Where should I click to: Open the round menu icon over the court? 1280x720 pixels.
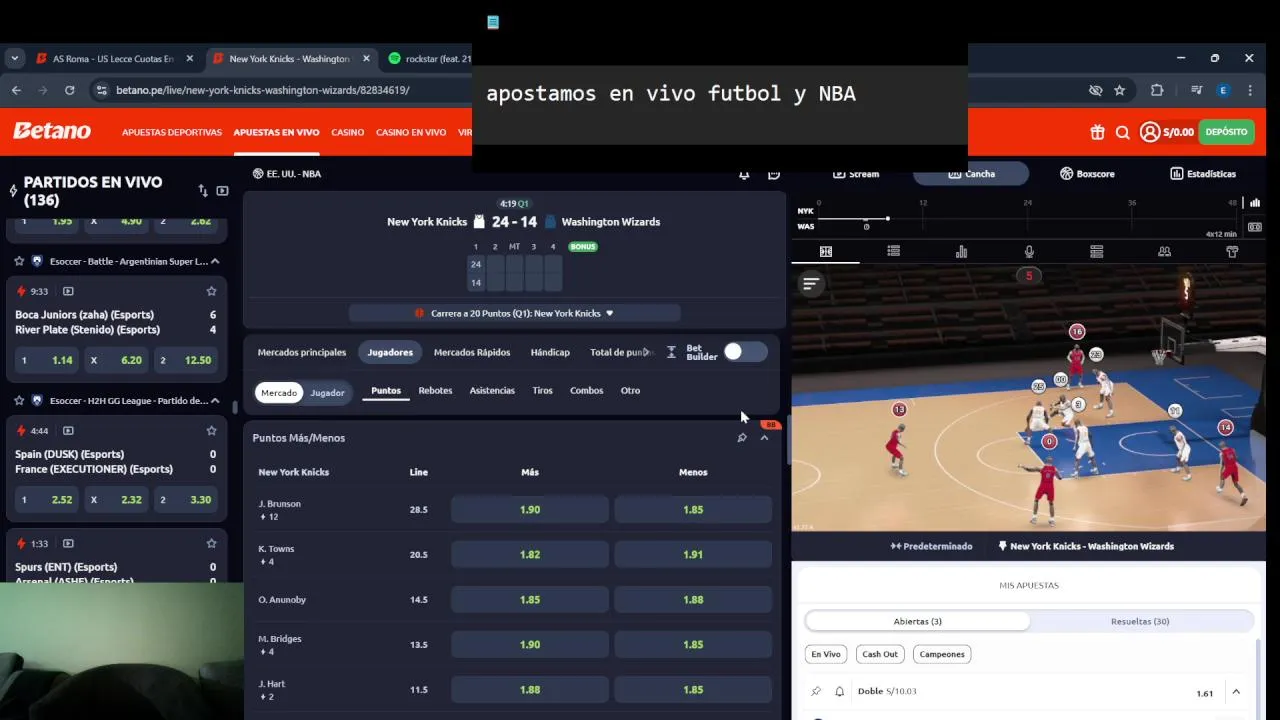point(811,284)
